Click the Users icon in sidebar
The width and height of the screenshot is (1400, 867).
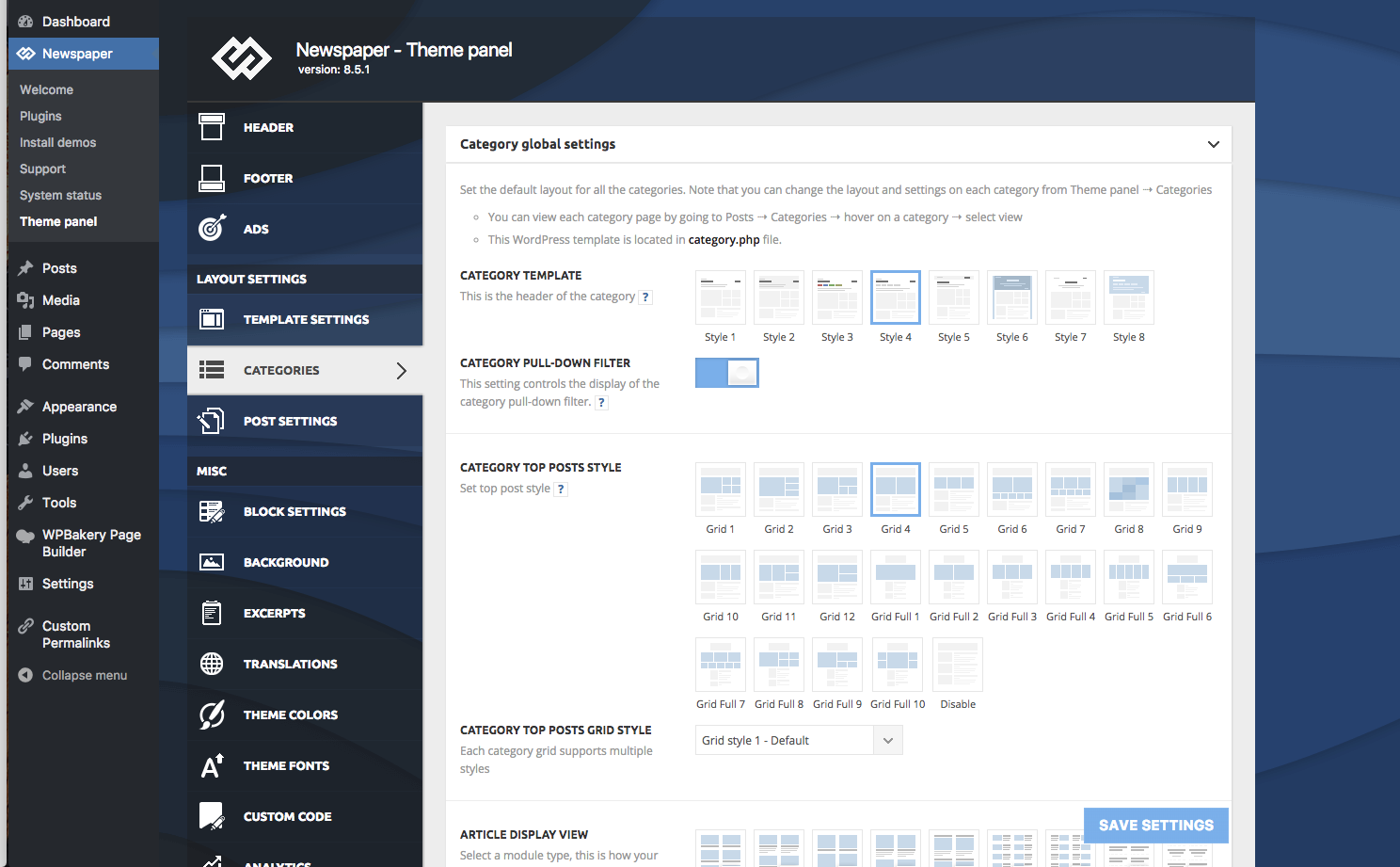[25, 471]
